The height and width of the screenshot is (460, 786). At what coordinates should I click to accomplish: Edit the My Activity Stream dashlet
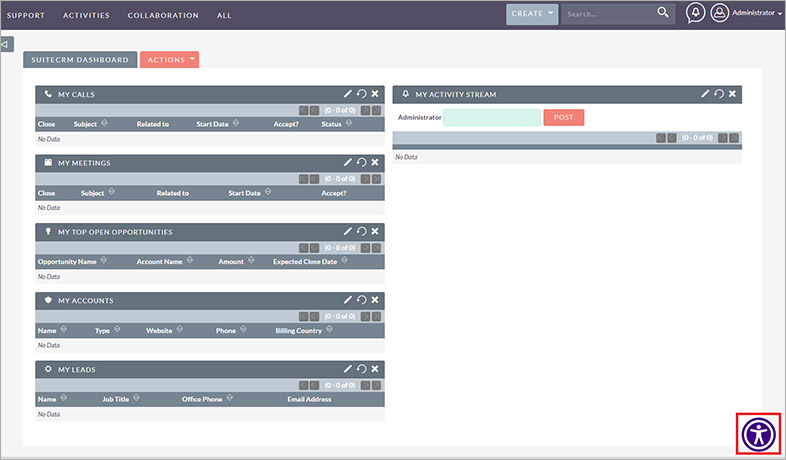pos(705,94)
